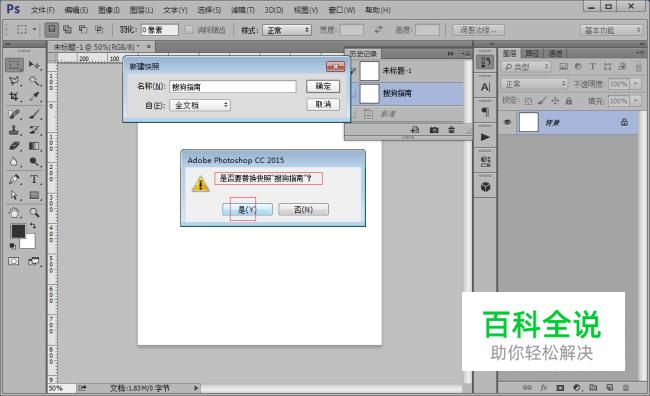The height and width of the screenshot is (396, 650).
Task: Open the Actions panel play icon
Action: 485,137
